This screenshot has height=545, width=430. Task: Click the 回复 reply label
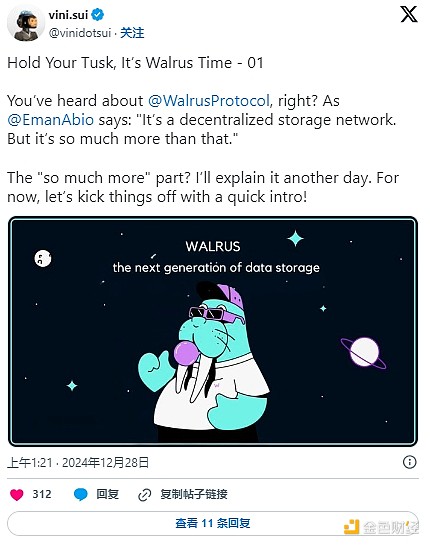(x=108, y=494)
